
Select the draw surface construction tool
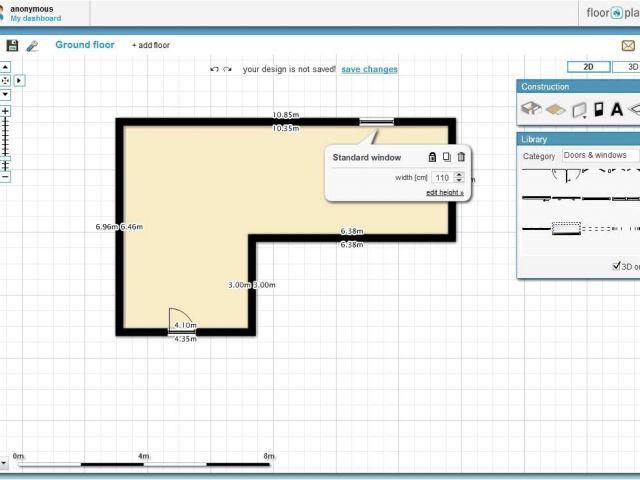click(555, 109)
